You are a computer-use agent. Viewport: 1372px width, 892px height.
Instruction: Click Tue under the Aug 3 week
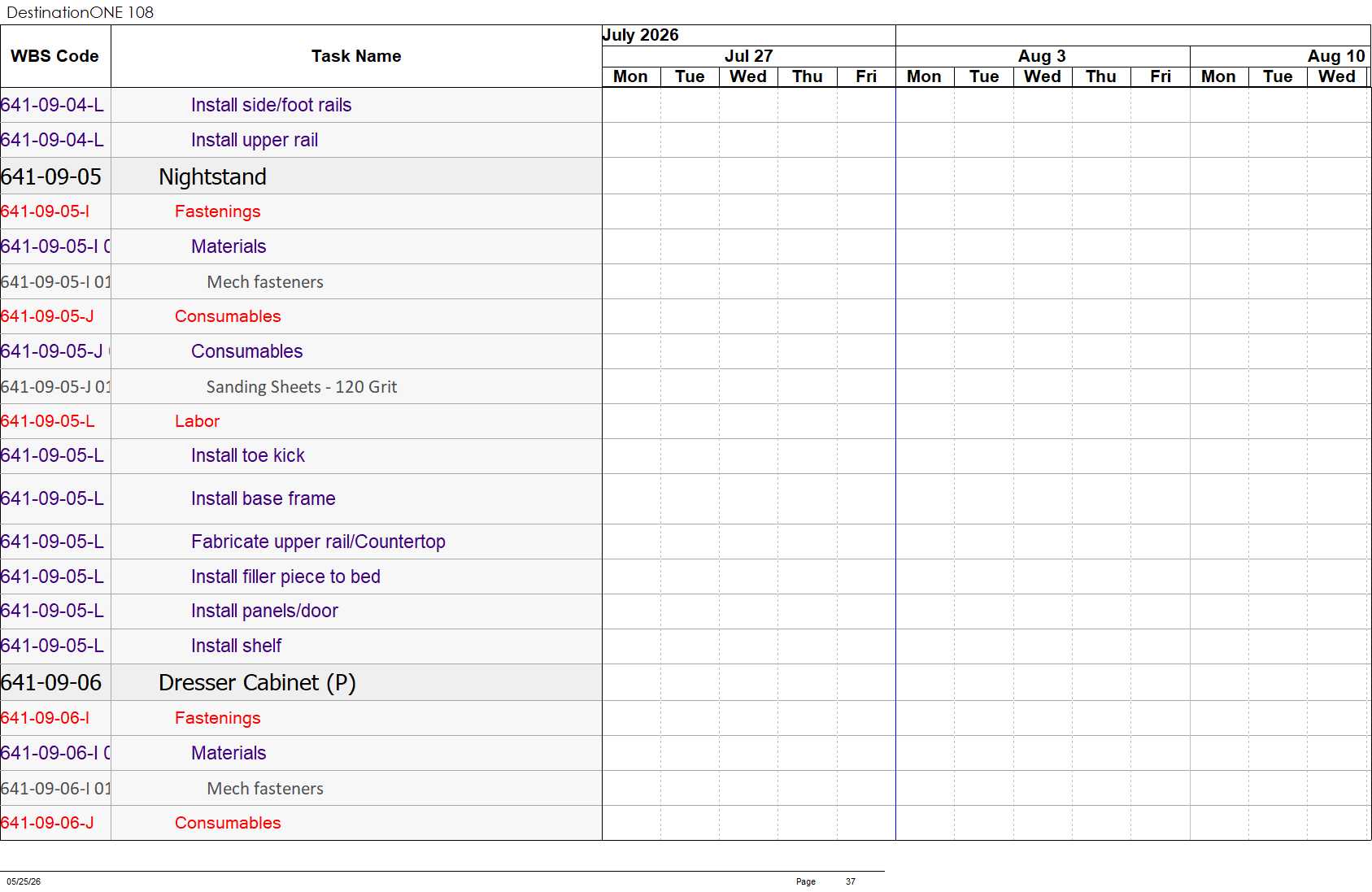click(x=984, y=76)
